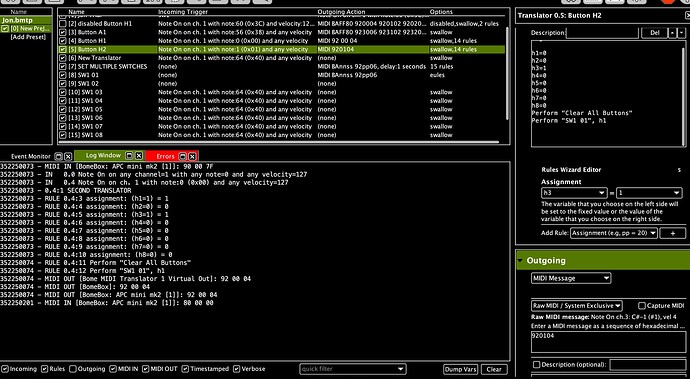Click the translator list vertical scrollbar
Image resolution: width=690 pixels, height=379 pixels.
click(507, 73)
